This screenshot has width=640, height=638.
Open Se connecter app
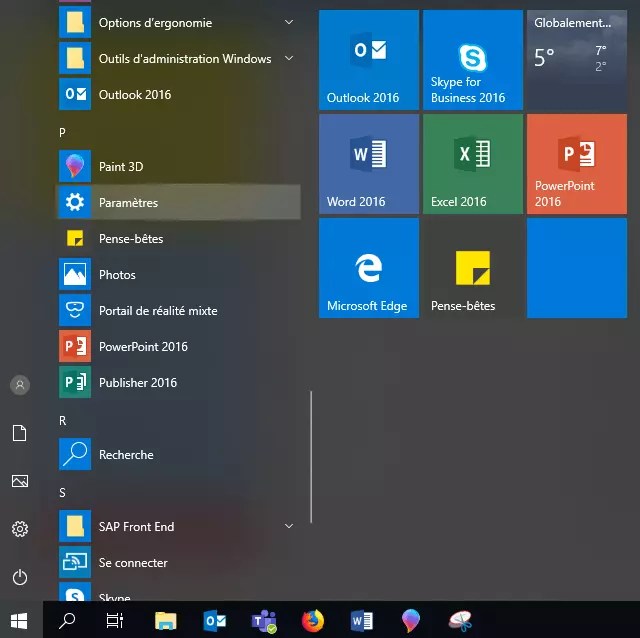(x=180, y=562)
